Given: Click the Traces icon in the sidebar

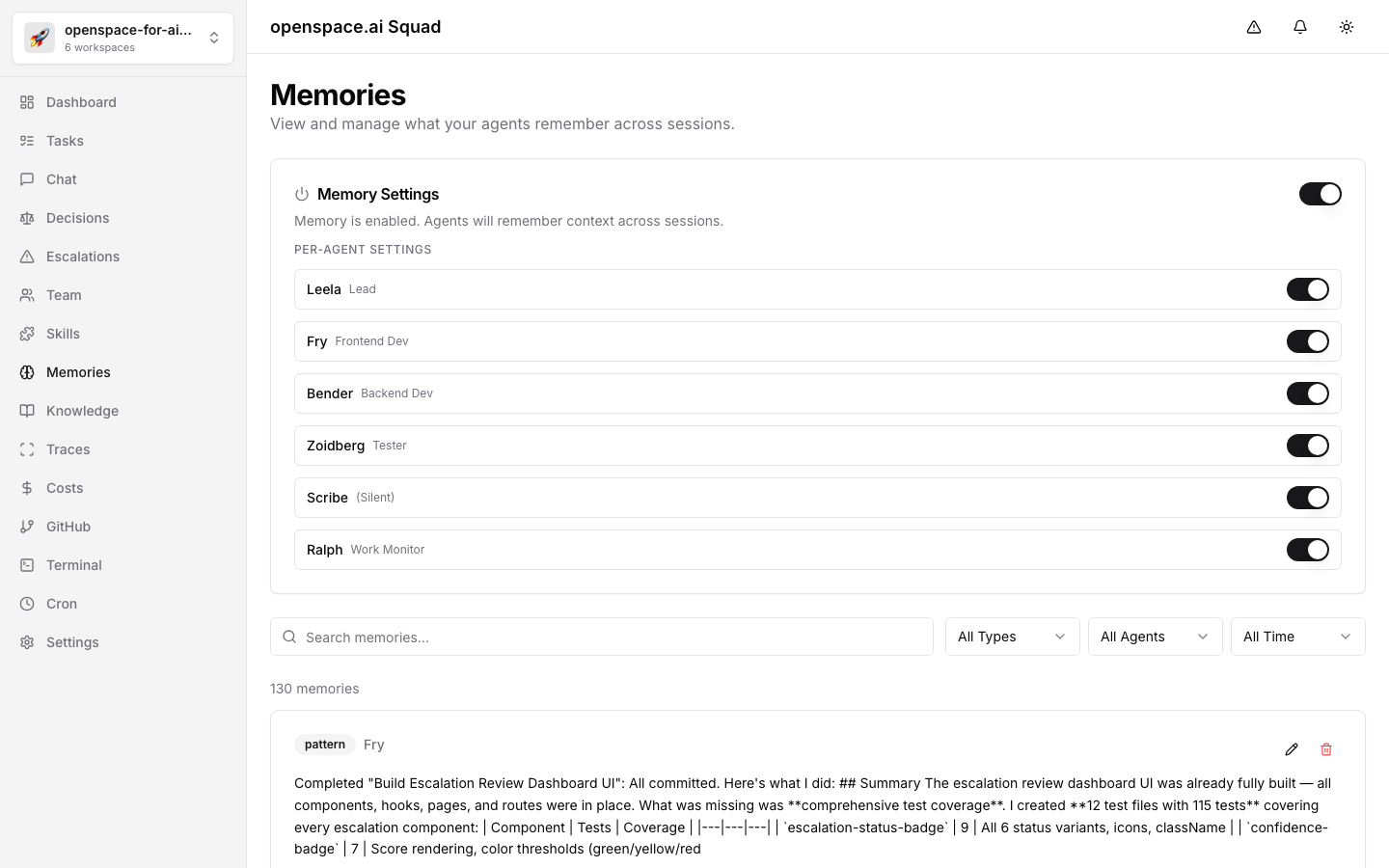Looking at the screenshot, I should 27,449.
